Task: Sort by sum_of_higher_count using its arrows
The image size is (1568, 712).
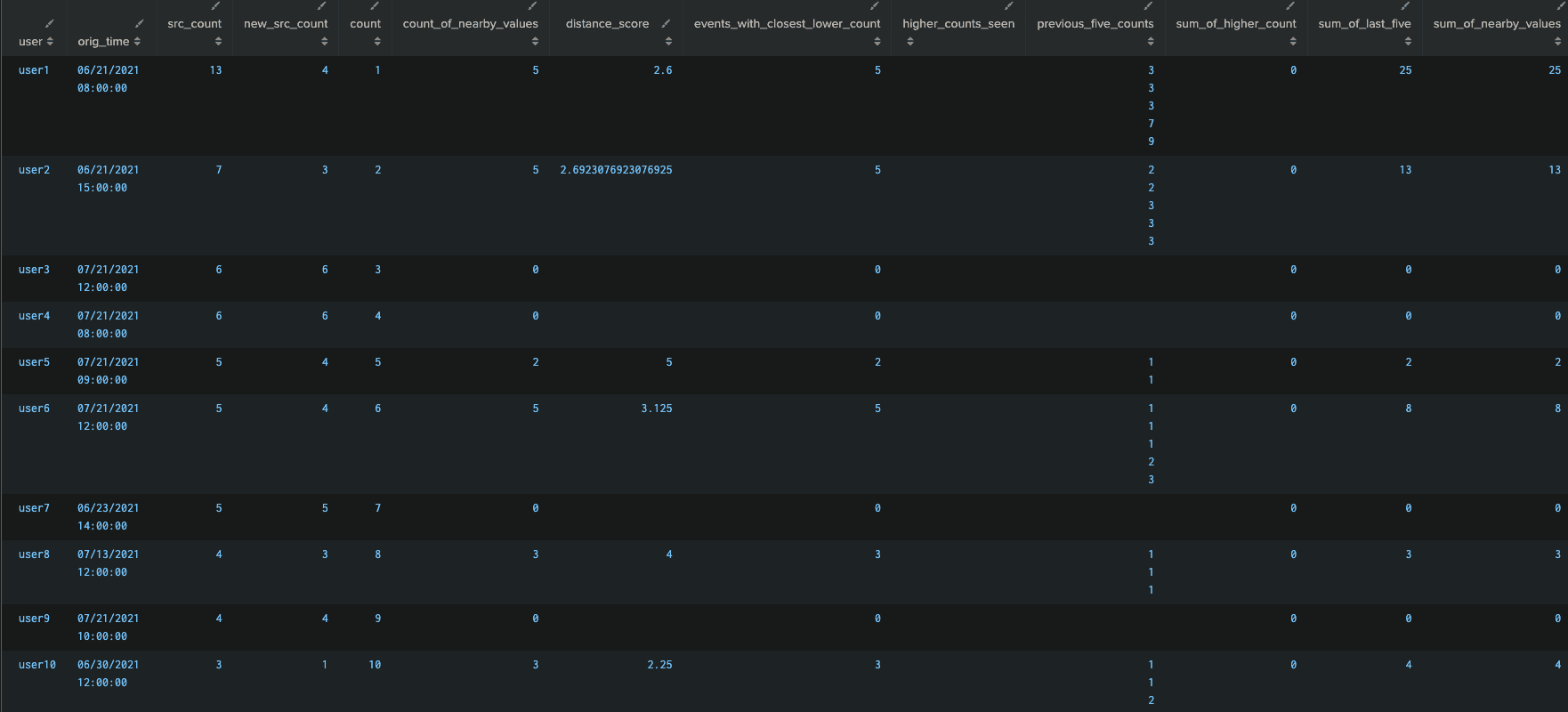Action: tap(1293, 42)
